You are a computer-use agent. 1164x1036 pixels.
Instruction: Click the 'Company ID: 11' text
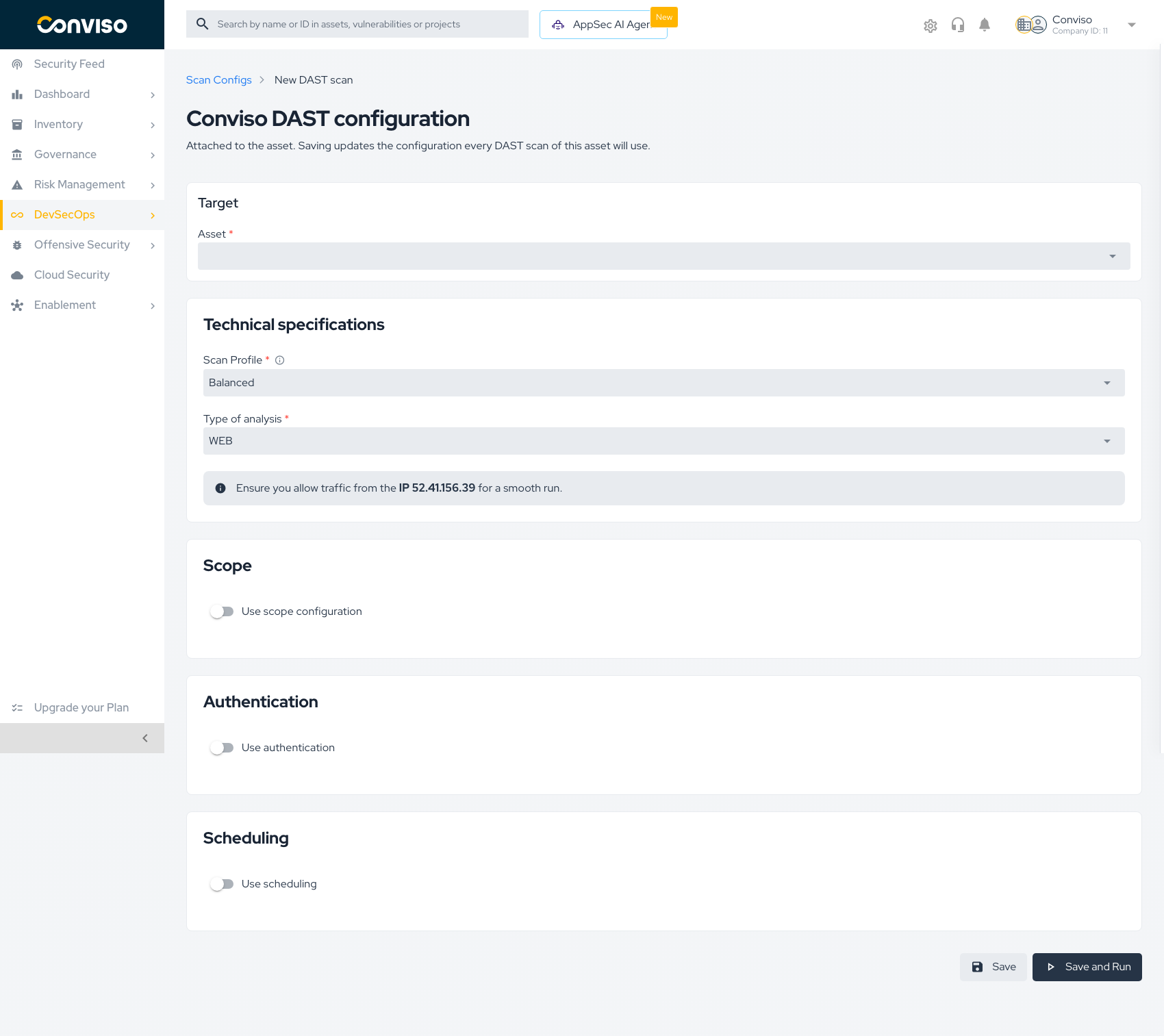1080,31
